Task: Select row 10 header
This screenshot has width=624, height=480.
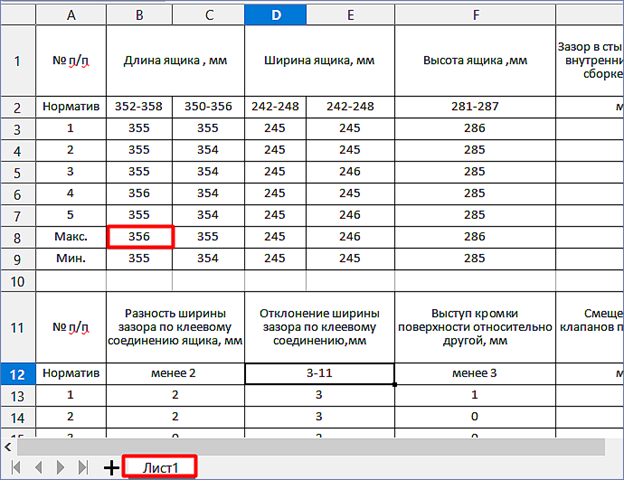Action: pos(18,281)
